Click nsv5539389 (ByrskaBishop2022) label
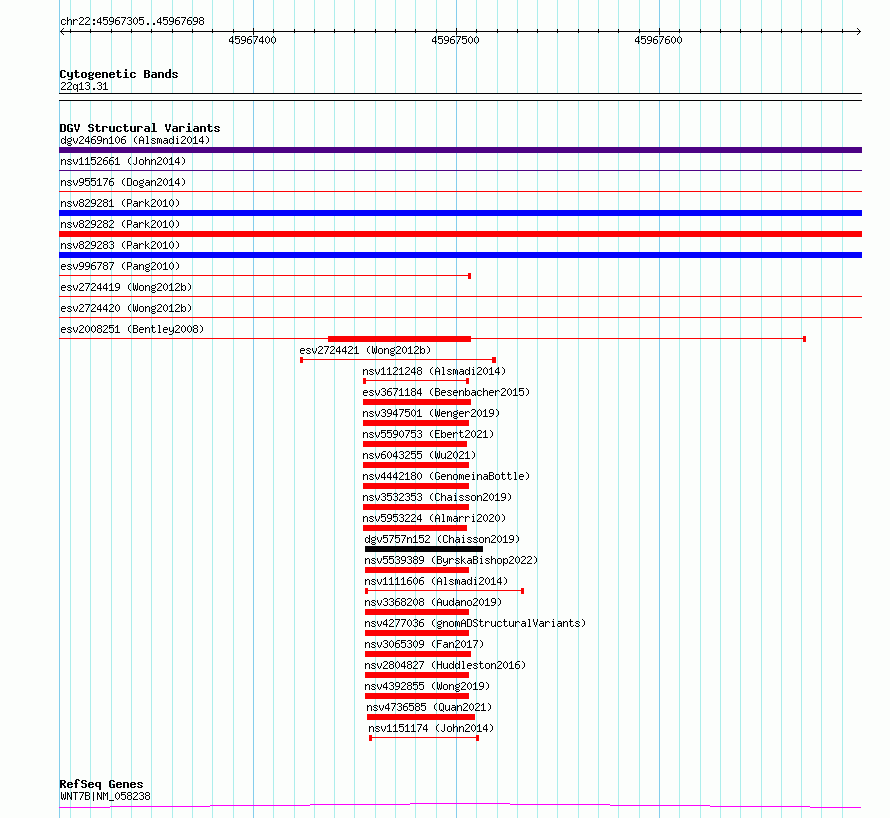This screenshot has height=818, width=890. [451, 560]
